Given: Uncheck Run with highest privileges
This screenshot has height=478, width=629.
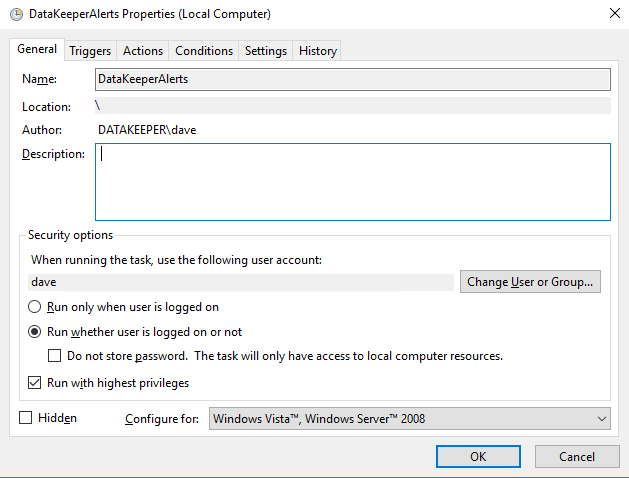Looking at the screenshot, I should [35, 383].
